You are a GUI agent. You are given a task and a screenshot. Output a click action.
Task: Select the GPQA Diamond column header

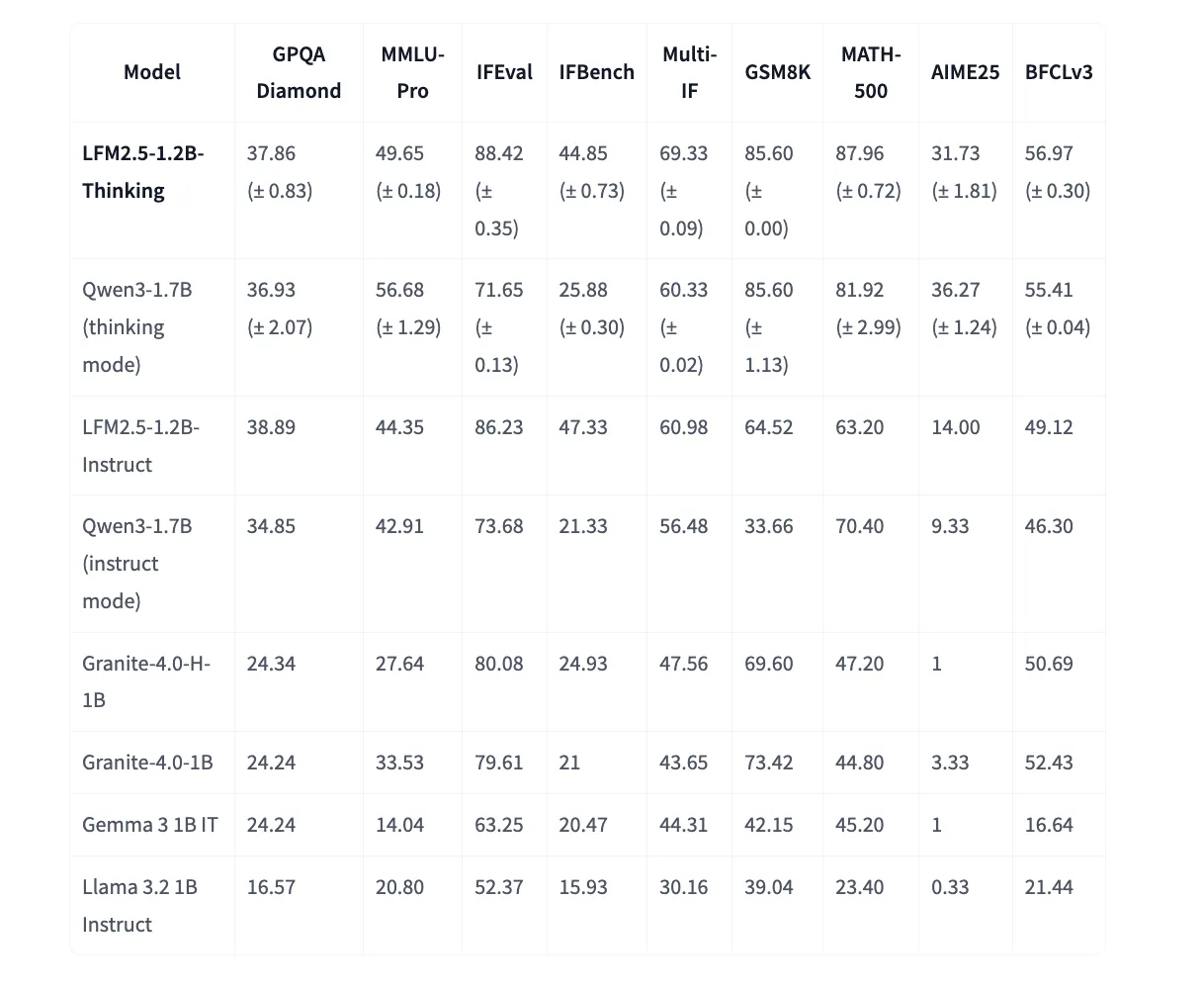click(x=299, y=72)
